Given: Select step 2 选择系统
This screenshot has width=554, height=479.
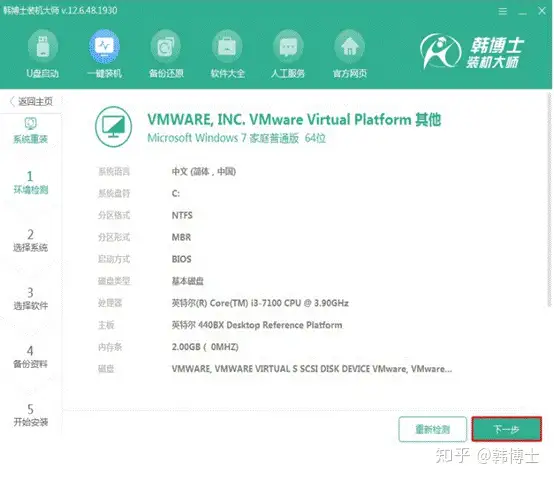Looking at the screenshot, I should pos(30,240).
